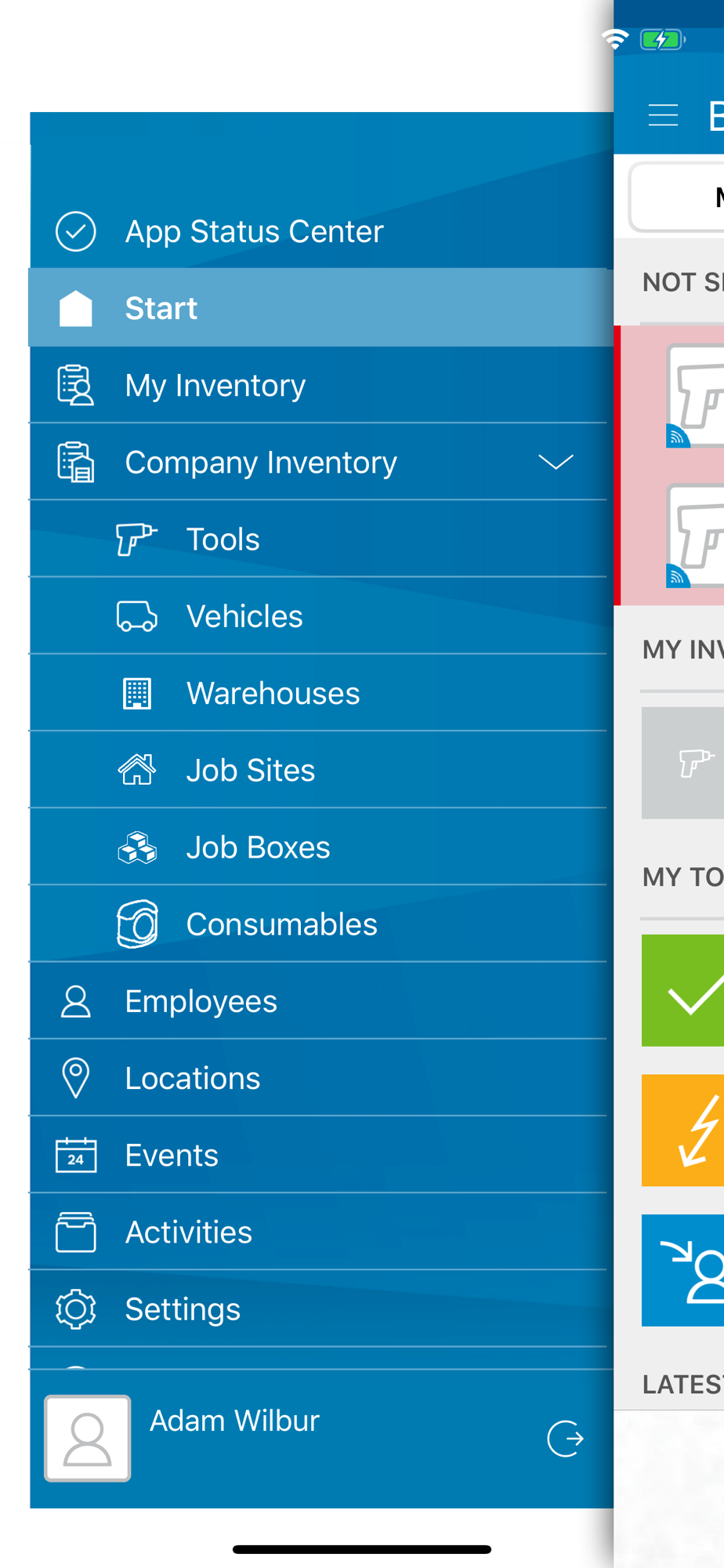Open the Events calendar icon

click(76, 1155)
